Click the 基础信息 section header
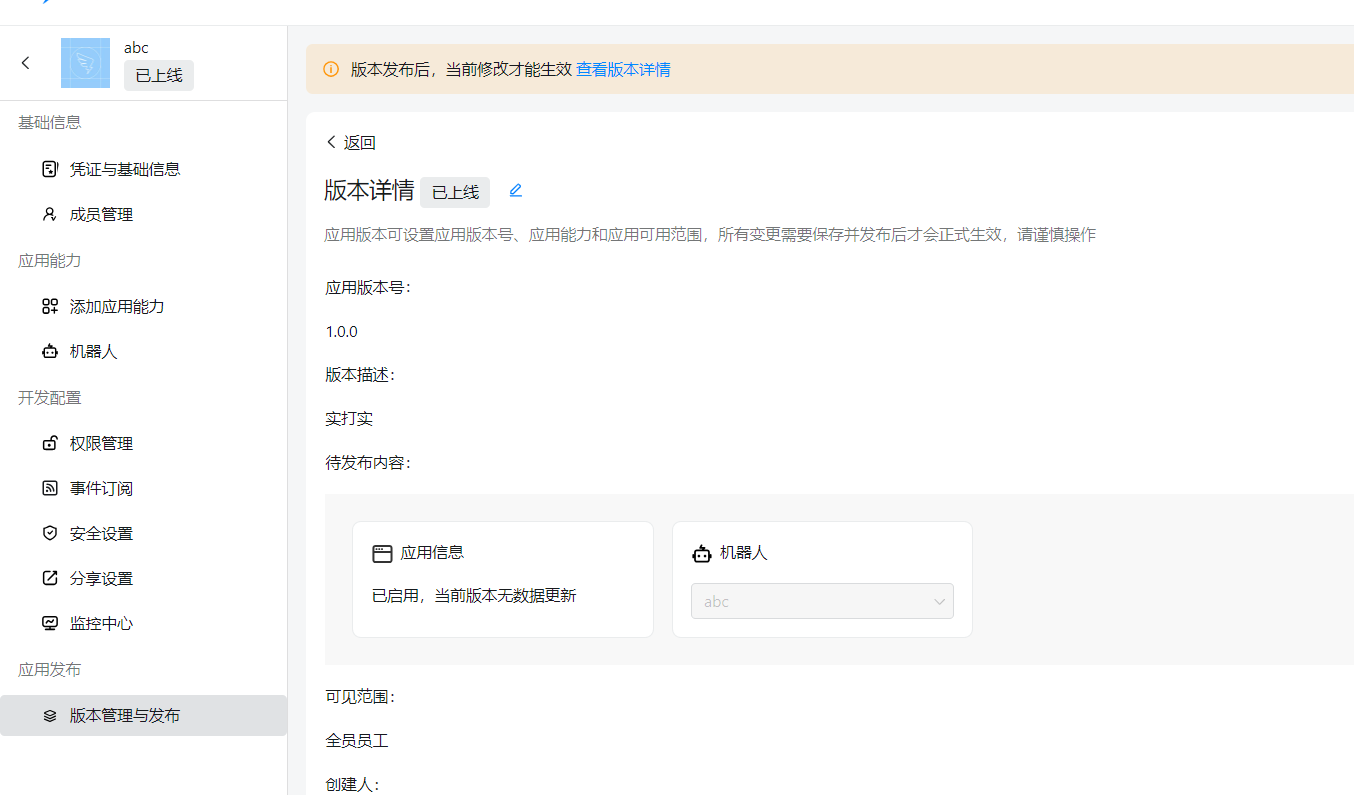 [x=50, y=122]
